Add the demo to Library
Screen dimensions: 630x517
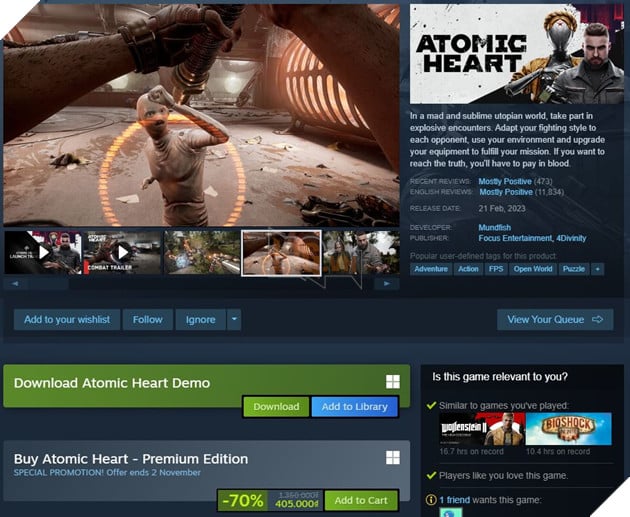[355, 407]
